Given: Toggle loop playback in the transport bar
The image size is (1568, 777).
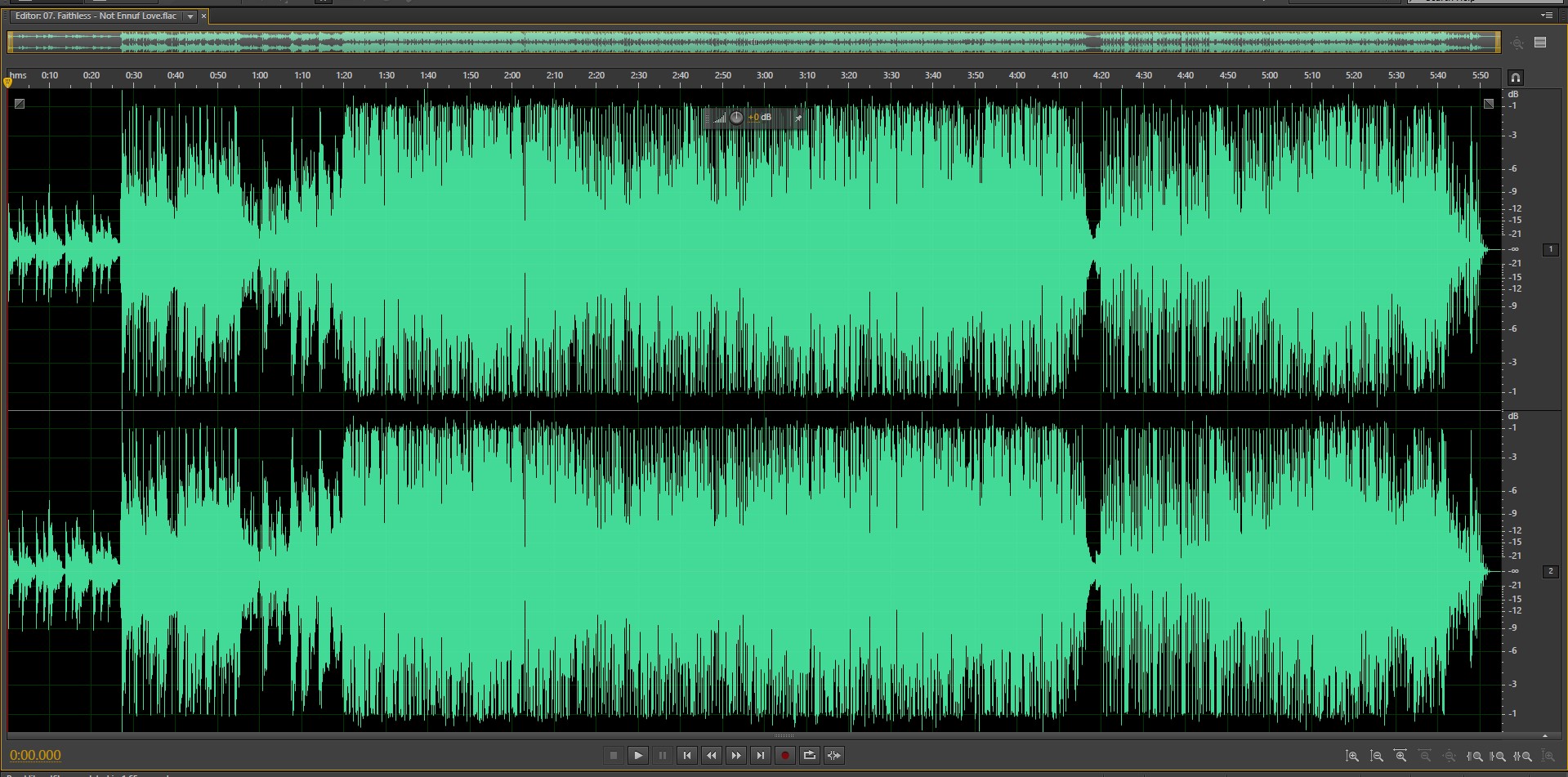Looking at the screenshot, I should 809,756.
